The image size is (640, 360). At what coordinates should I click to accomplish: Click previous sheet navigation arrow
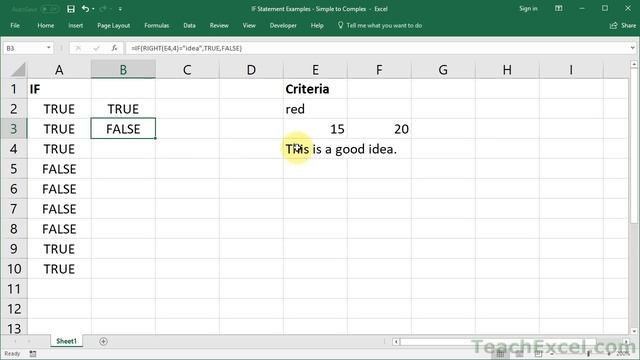15,341
